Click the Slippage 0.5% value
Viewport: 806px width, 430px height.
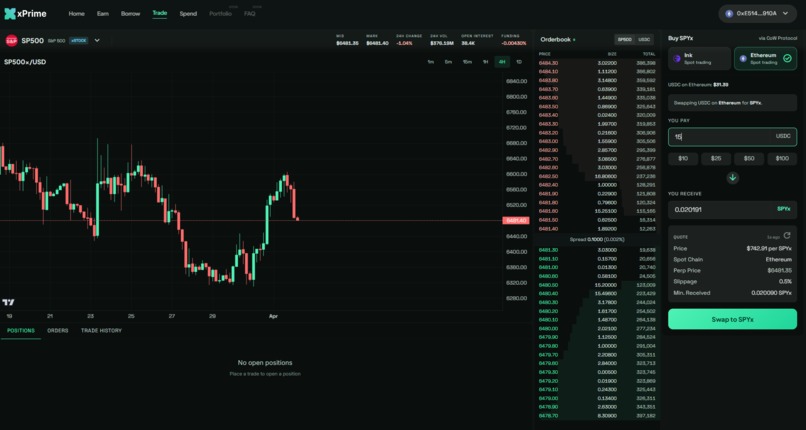point(785,282)
